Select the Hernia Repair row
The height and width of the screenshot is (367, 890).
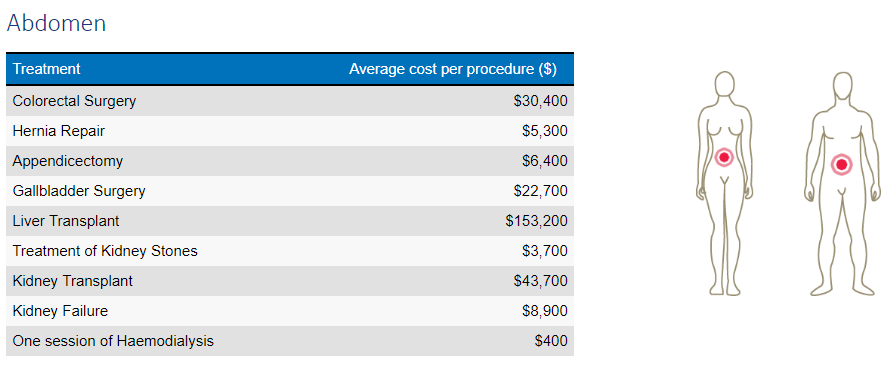[x=290, y=131]
